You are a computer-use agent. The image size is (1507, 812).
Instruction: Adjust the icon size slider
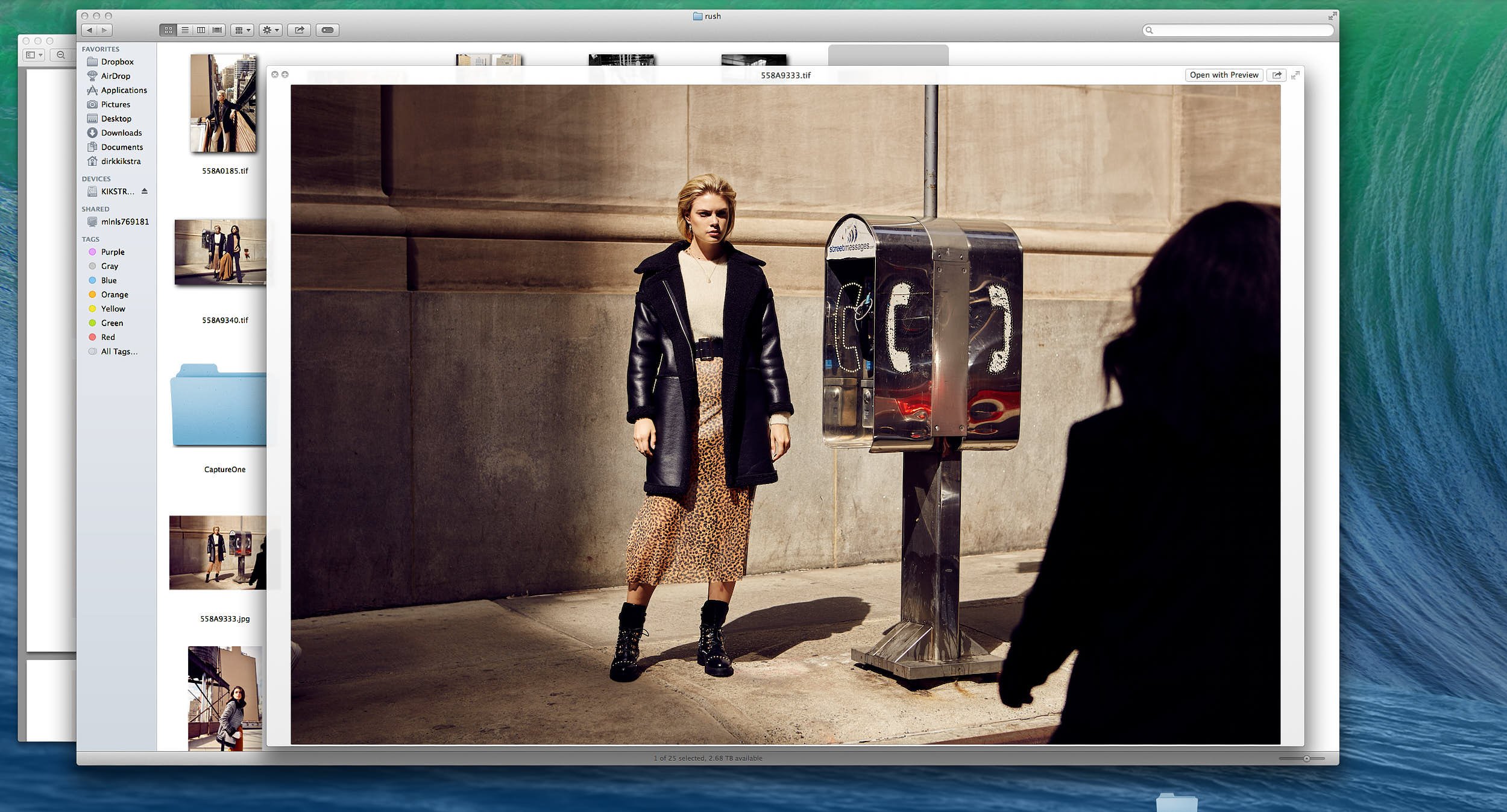[1306, 758]
